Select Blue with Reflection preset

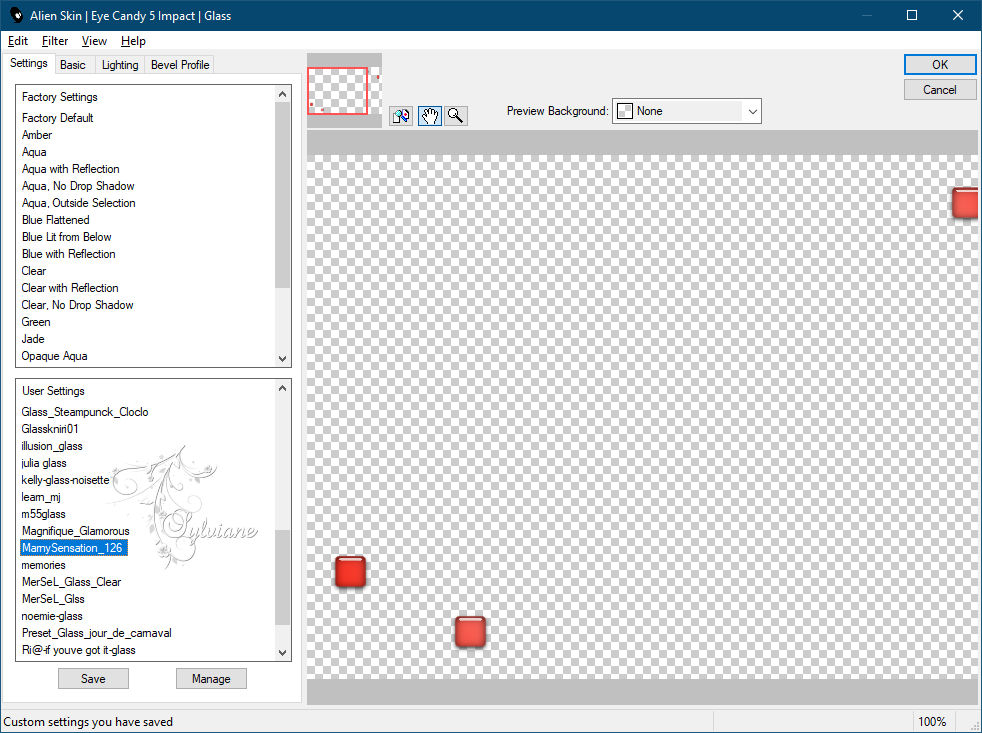click(x=68, y=254)
